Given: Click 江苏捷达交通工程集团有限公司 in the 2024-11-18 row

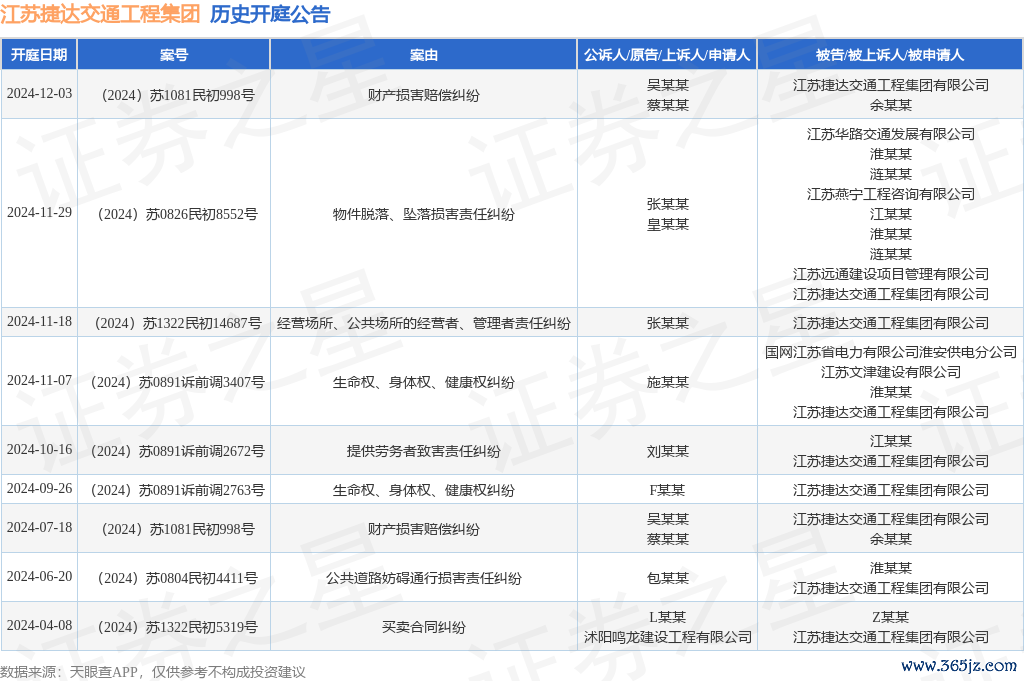Looking at the screenshot, I should pyautogui.click(x=891, y=323).
